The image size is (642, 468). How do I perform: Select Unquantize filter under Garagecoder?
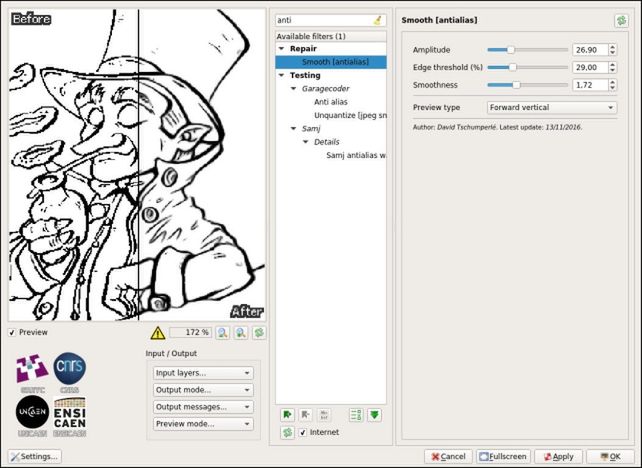coord(350,115)
